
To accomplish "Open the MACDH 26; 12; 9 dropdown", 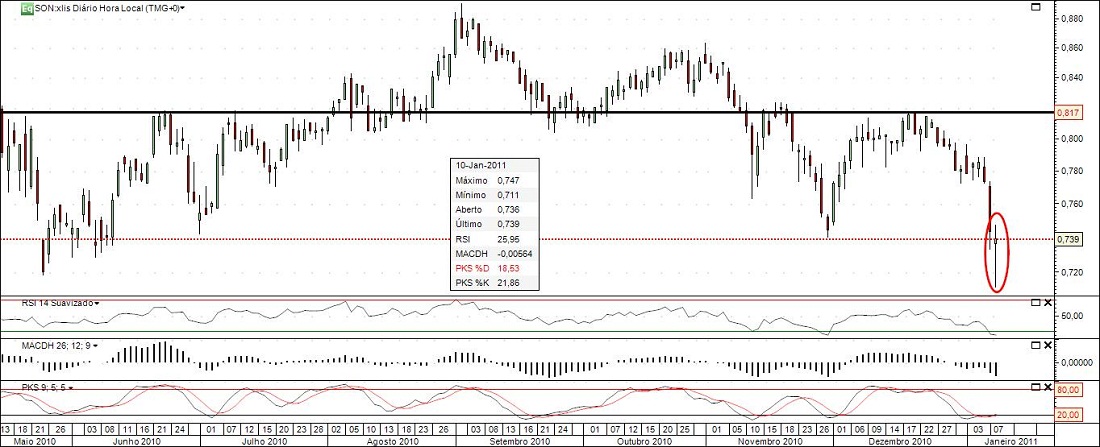I will (x=59, y=345).
